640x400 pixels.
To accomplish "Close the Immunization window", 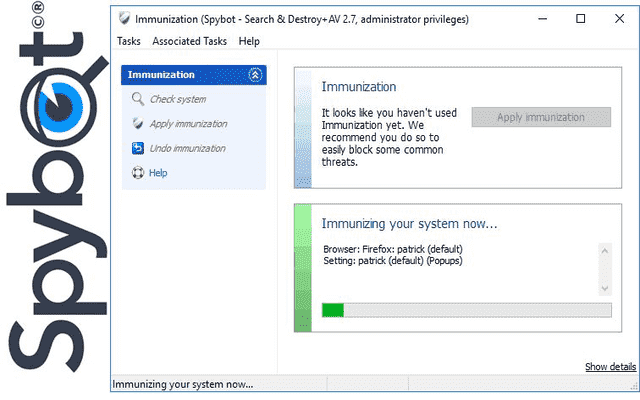I will tap(619, 18).
